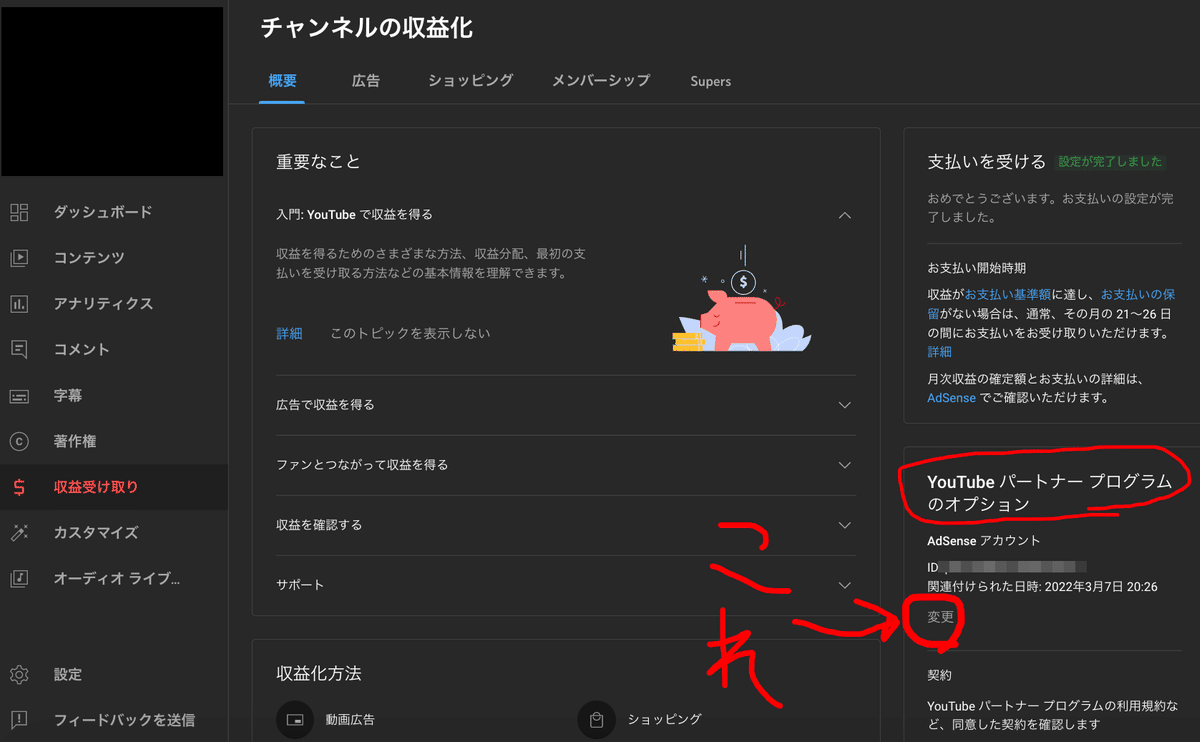Go to アナリティクス in the sidebar
The image size is (1200, 742).
pos(103,304)
